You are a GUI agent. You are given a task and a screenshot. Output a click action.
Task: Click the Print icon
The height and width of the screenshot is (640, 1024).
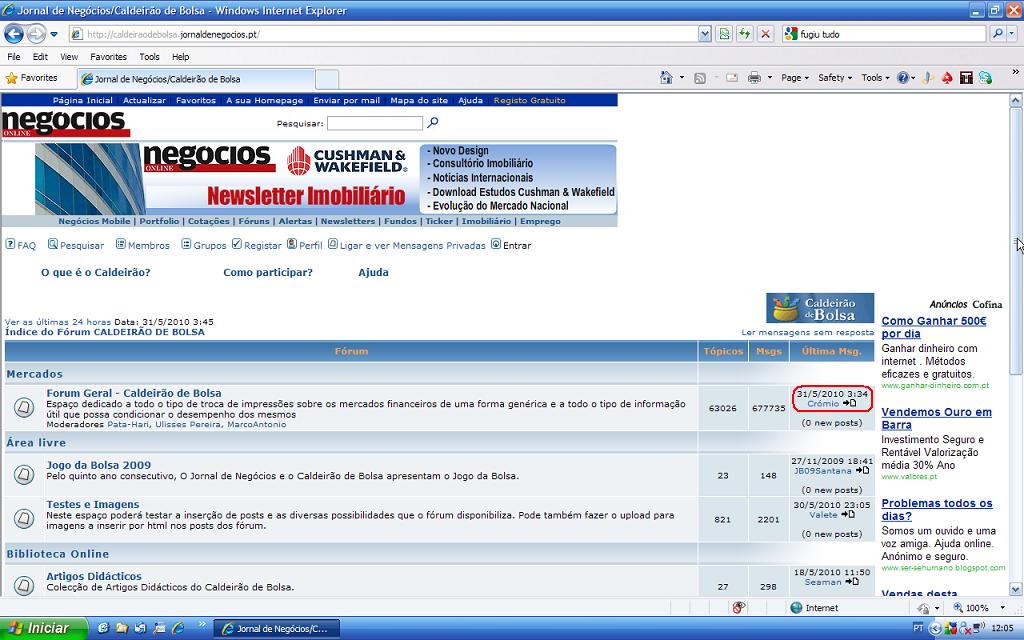point(754,78)
